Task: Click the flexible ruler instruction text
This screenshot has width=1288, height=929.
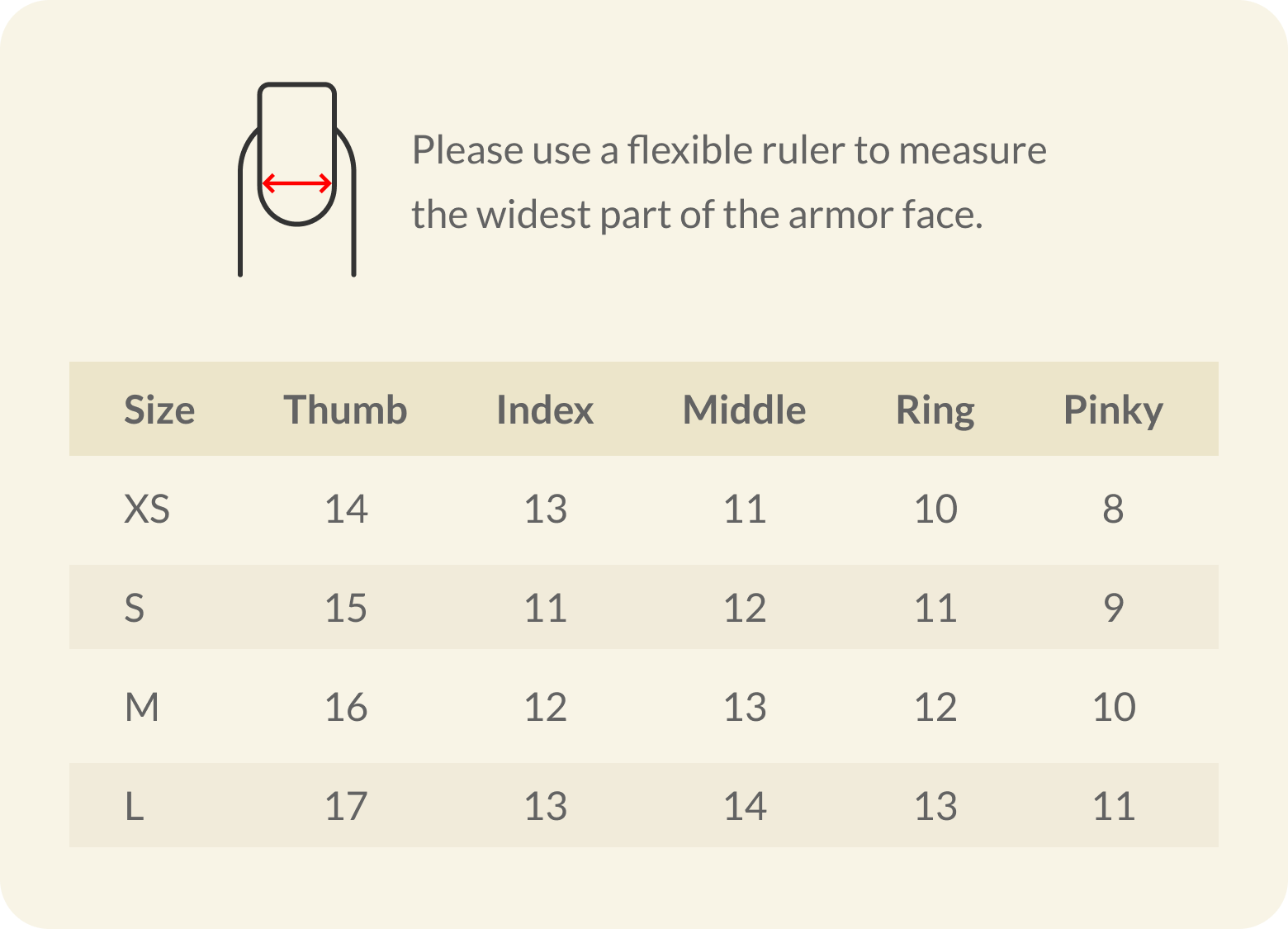Action: pyautogui.click(x=728, y=182)
